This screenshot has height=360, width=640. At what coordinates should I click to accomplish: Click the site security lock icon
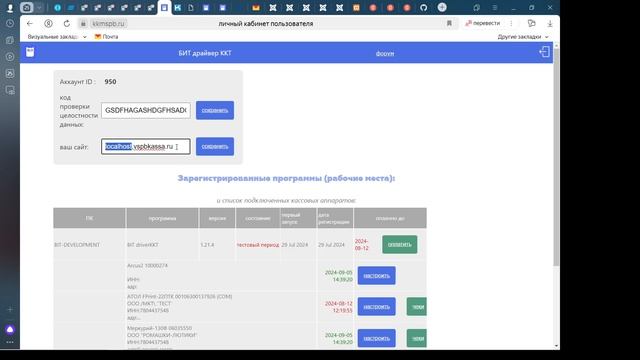coord(83,24)
